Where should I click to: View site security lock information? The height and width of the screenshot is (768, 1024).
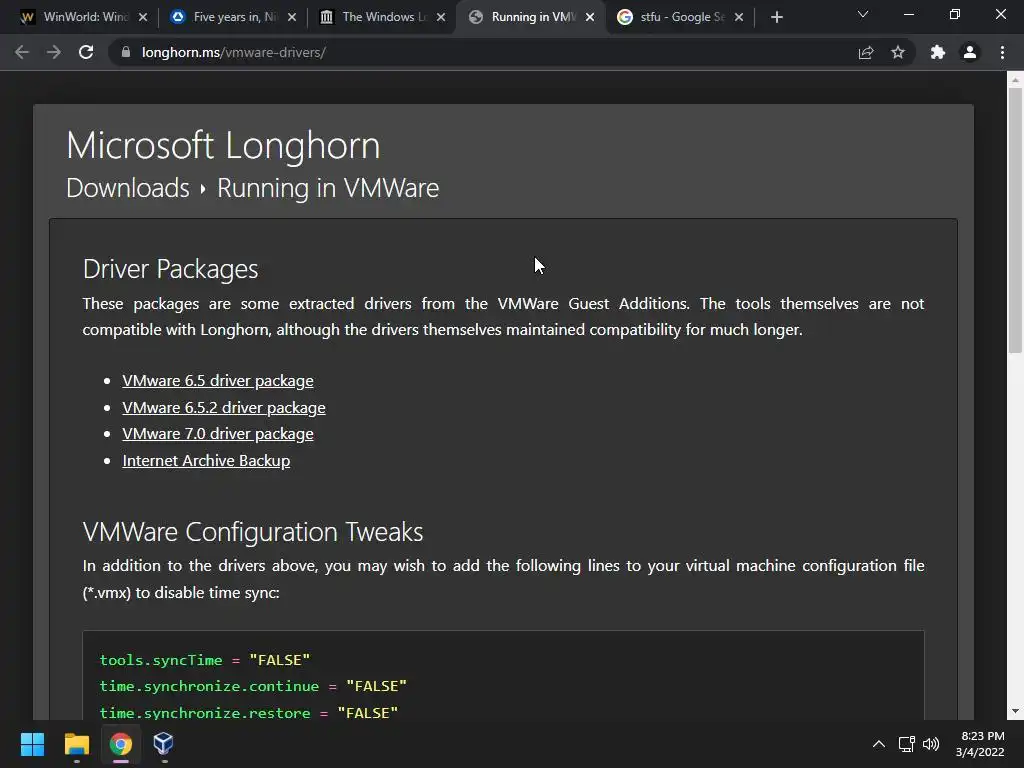pos(126,52)
